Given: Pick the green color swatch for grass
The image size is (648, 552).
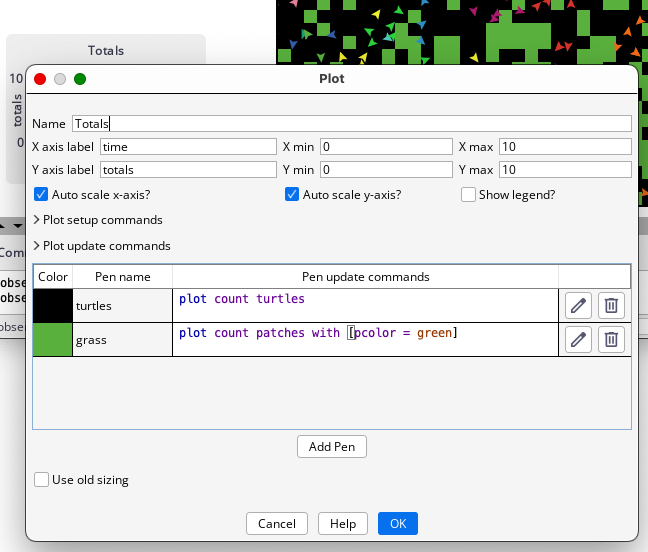Looking at the screenshot, I should click(53, 340).
